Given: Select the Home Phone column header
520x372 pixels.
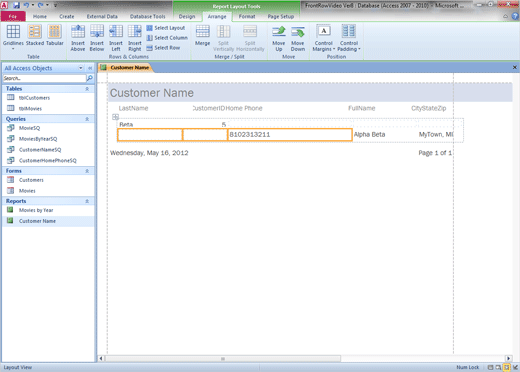Looking at the screenshot, I should (x=244, y=108).
